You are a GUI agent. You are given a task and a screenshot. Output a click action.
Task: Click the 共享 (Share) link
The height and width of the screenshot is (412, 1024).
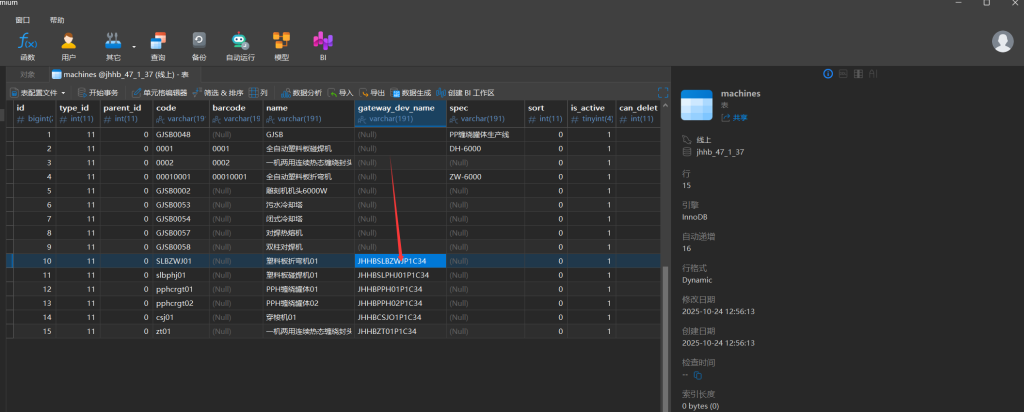coord(735,117)
